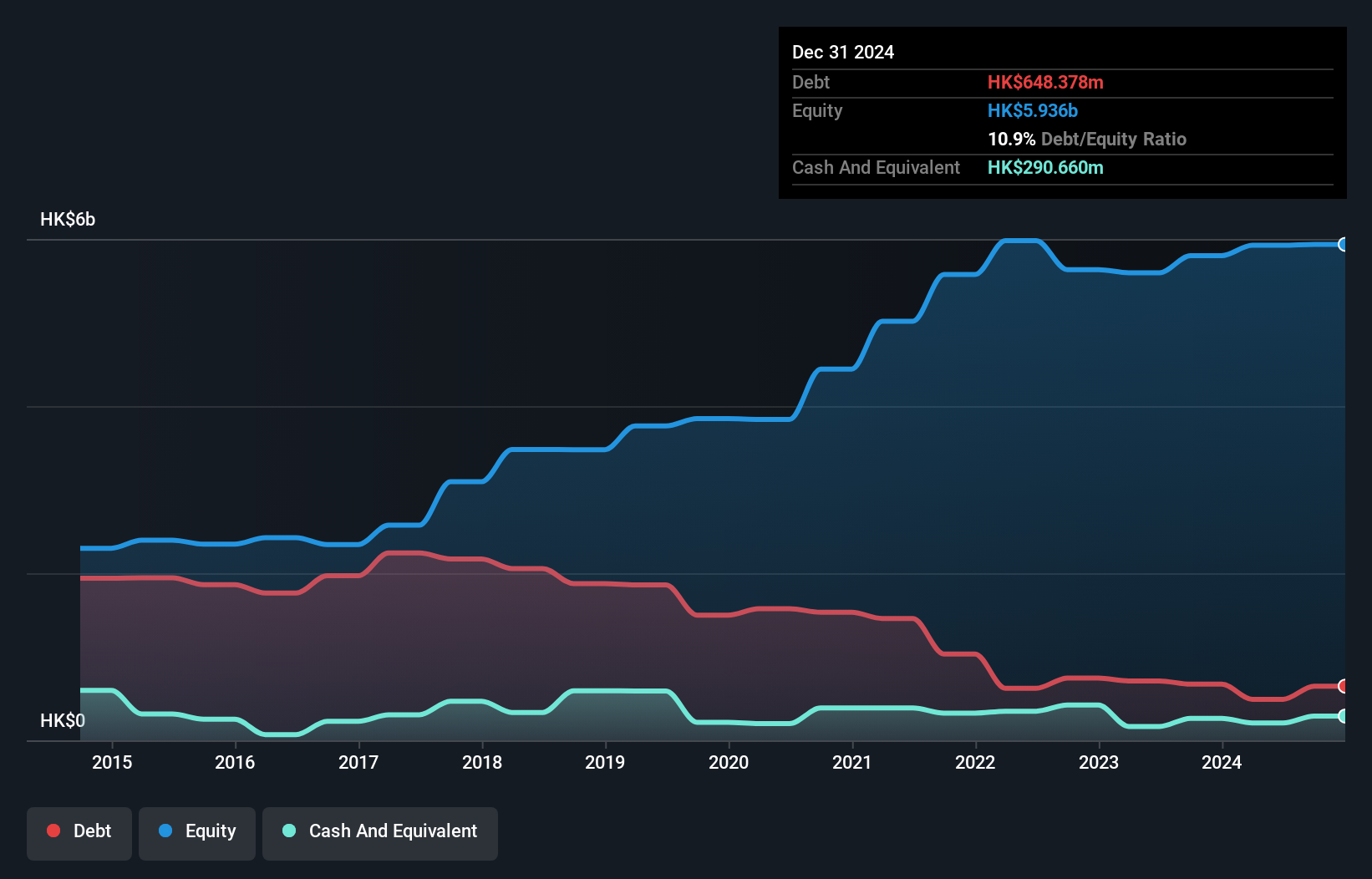Click the Cash And Equivalent tooltip label

(876, 168)
